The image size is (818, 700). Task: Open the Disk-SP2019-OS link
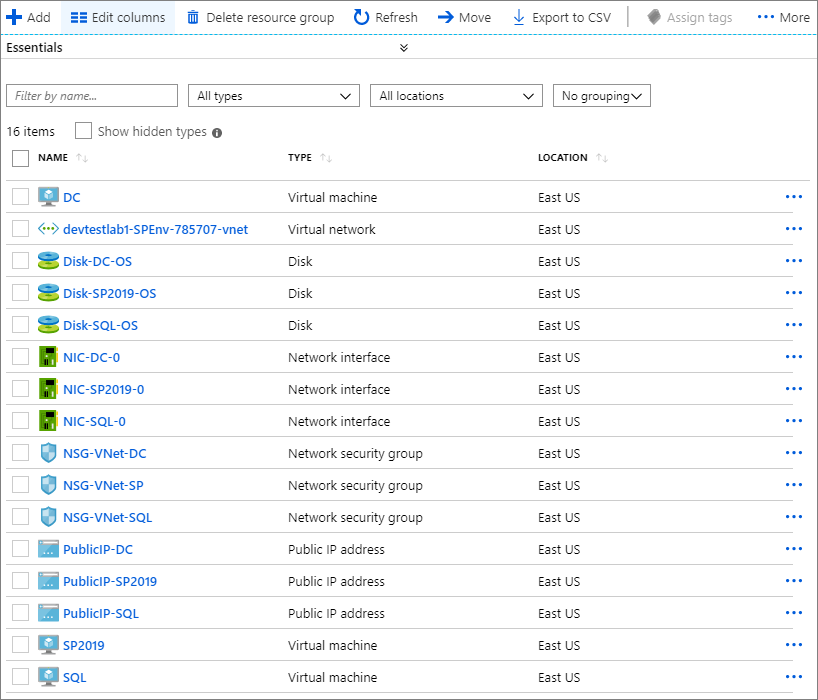[110, 293]
